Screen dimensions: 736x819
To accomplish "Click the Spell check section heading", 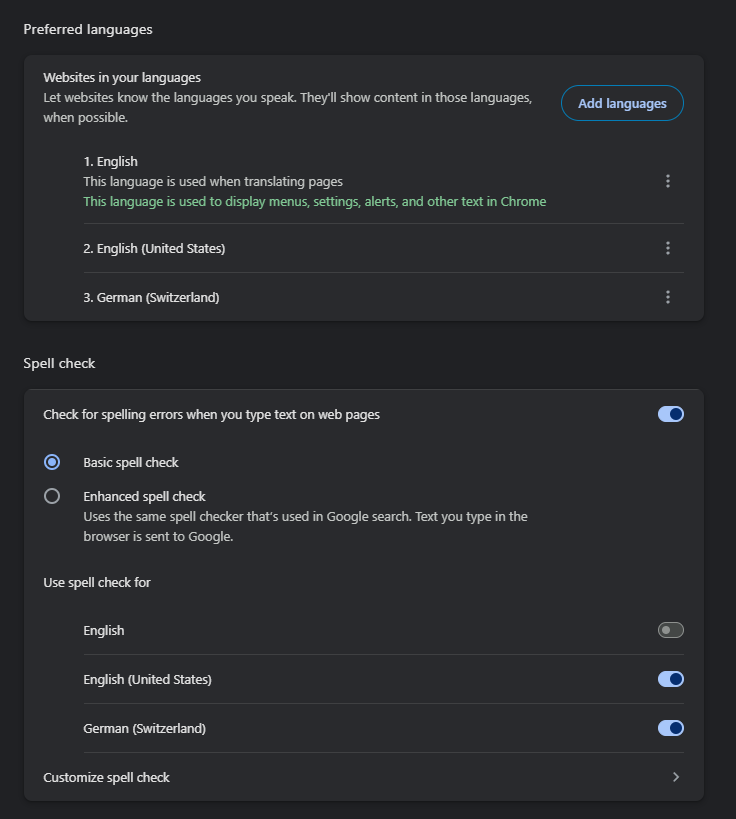I will tap(59, 364).
